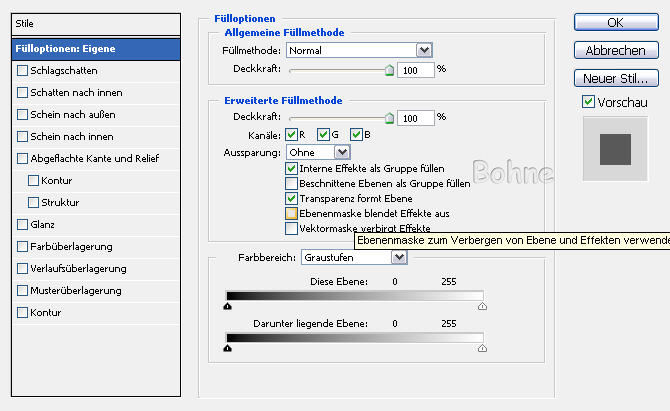Check the Verlaufsüberlagerung effect box
The image size is (670, 411).
[23, 268]
